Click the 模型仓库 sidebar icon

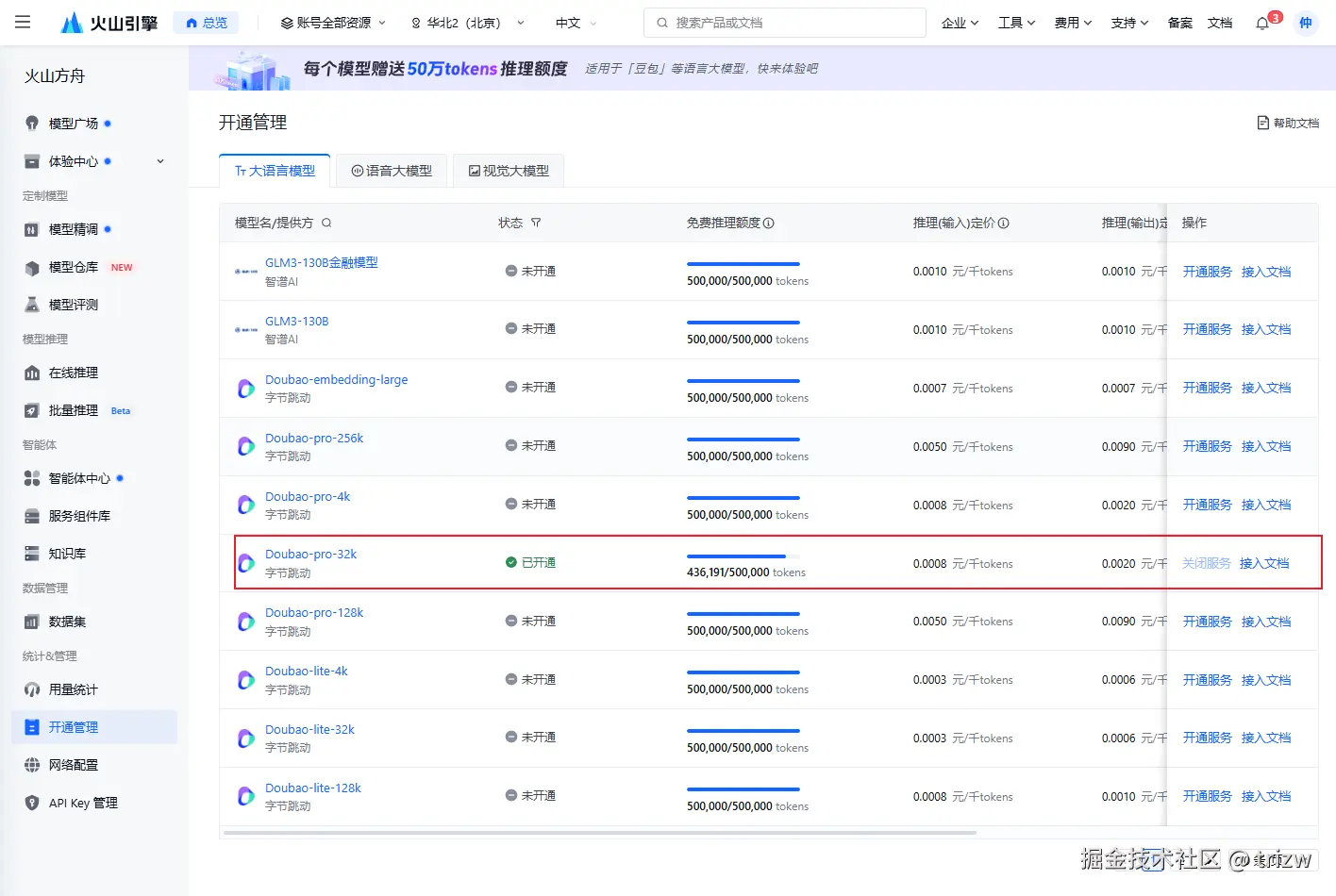(x=32, y=267)
